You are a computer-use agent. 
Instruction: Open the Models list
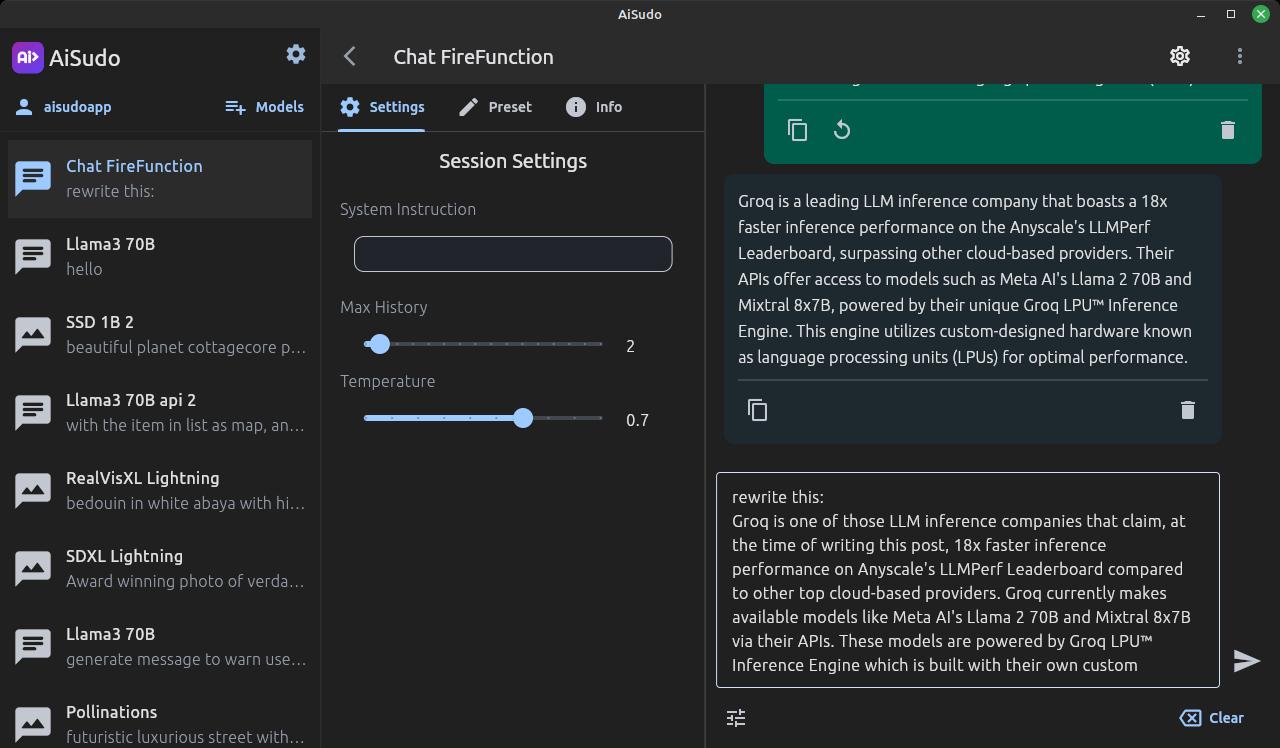264,107
